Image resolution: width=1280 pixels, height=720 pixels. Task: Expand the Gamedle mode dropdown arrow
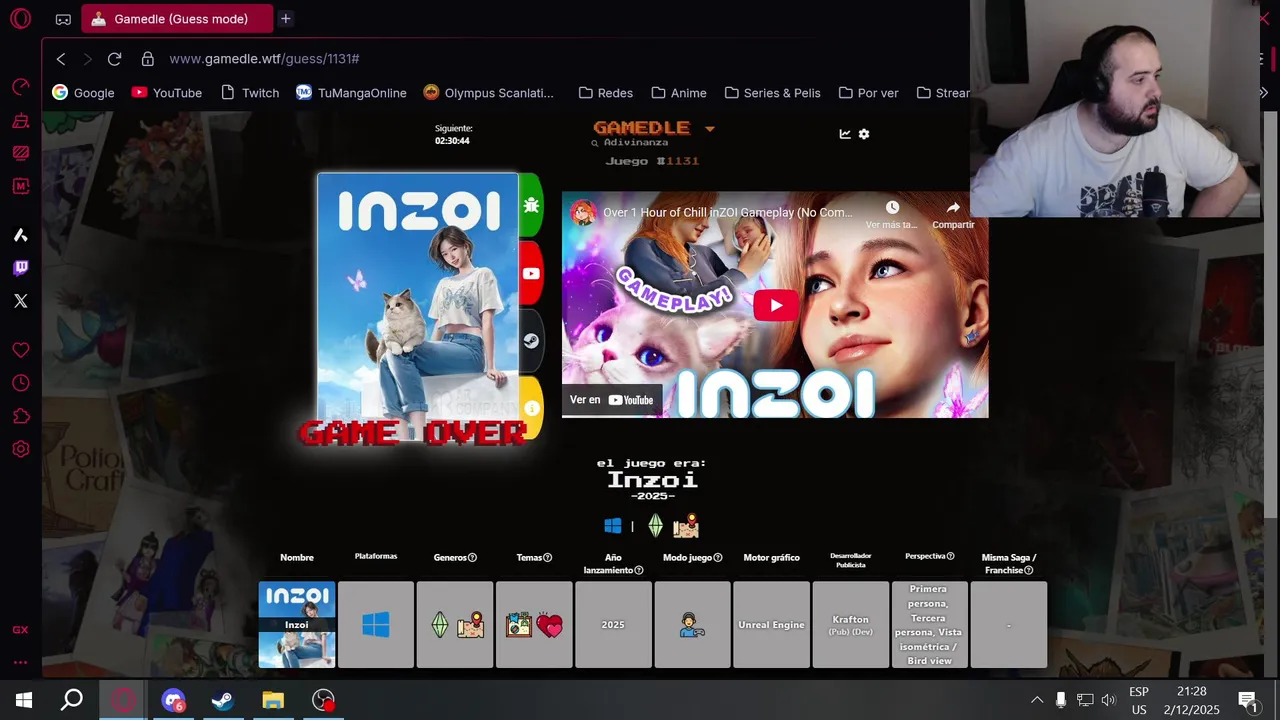(710, 129)
